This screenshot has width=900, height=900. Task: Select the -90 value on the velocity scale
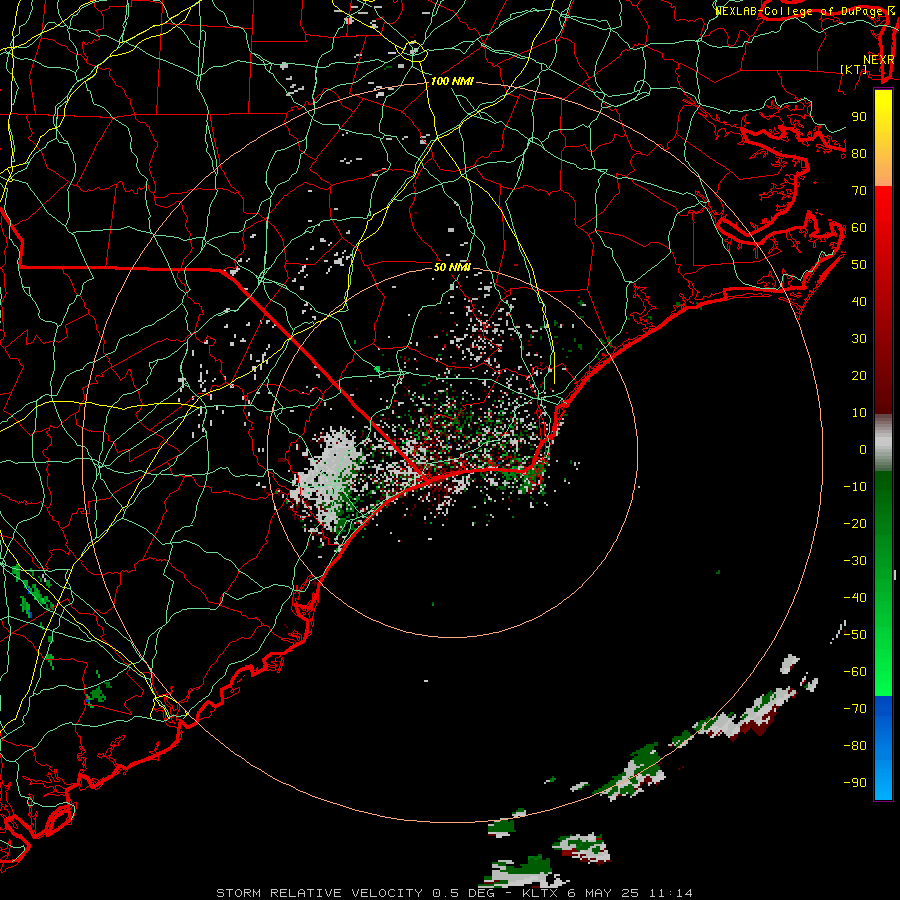pos(855,783)
